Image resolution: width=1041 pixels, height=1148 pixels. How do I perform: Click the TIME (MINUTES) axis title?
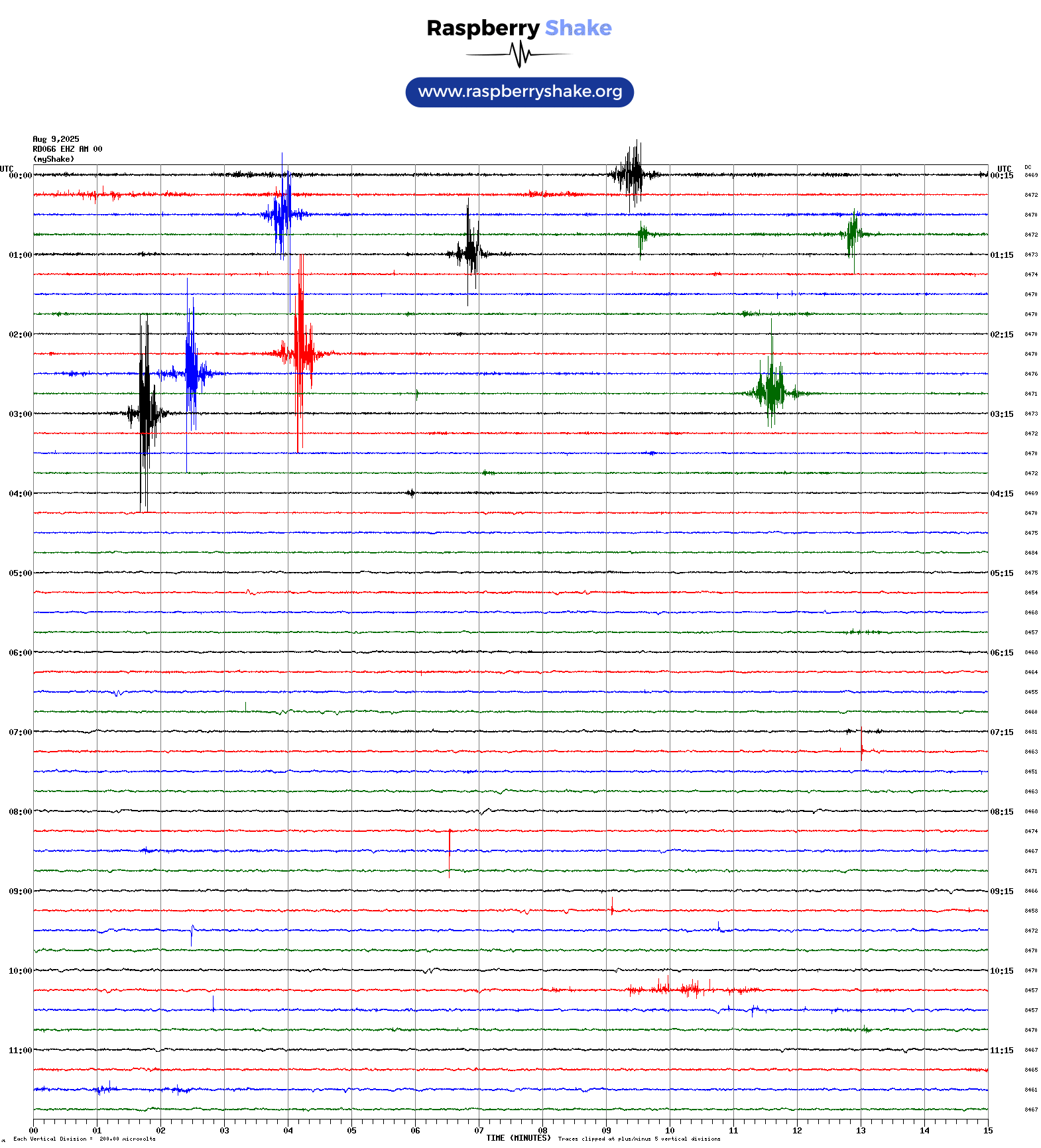click(x=518, y=1138)
